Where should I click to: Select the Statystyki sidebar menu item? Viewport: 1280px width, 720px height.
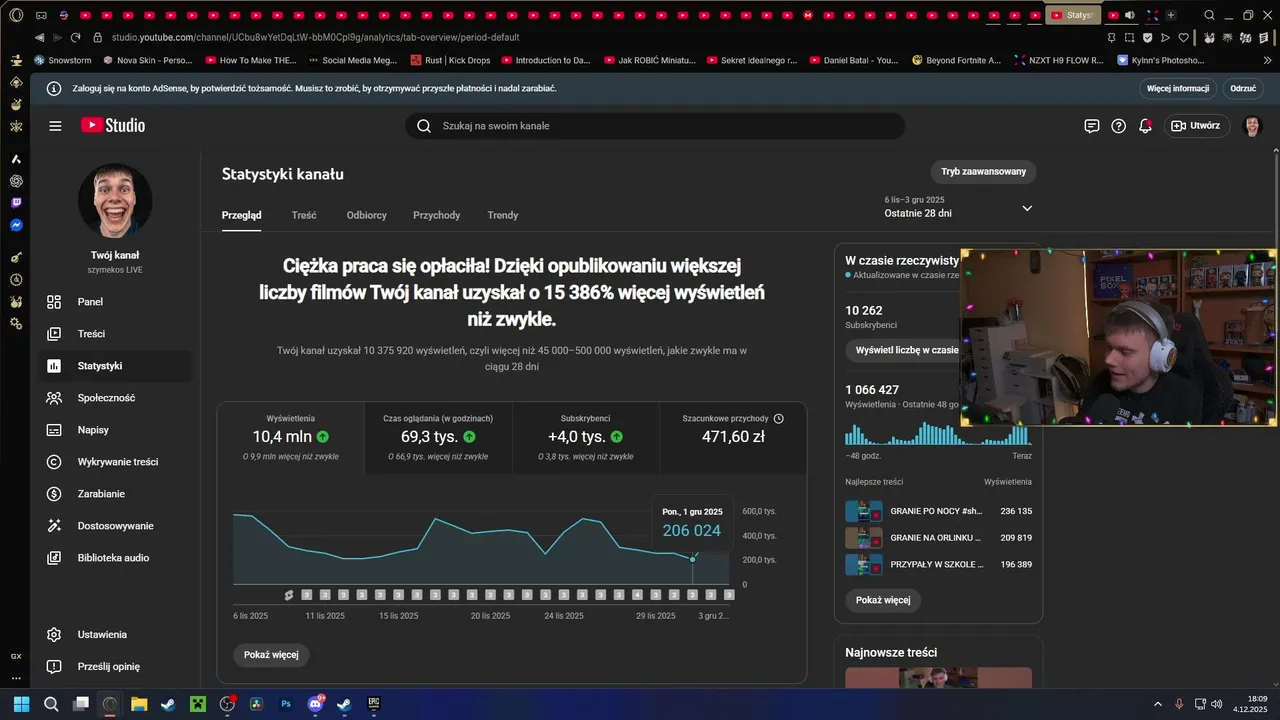115,366
